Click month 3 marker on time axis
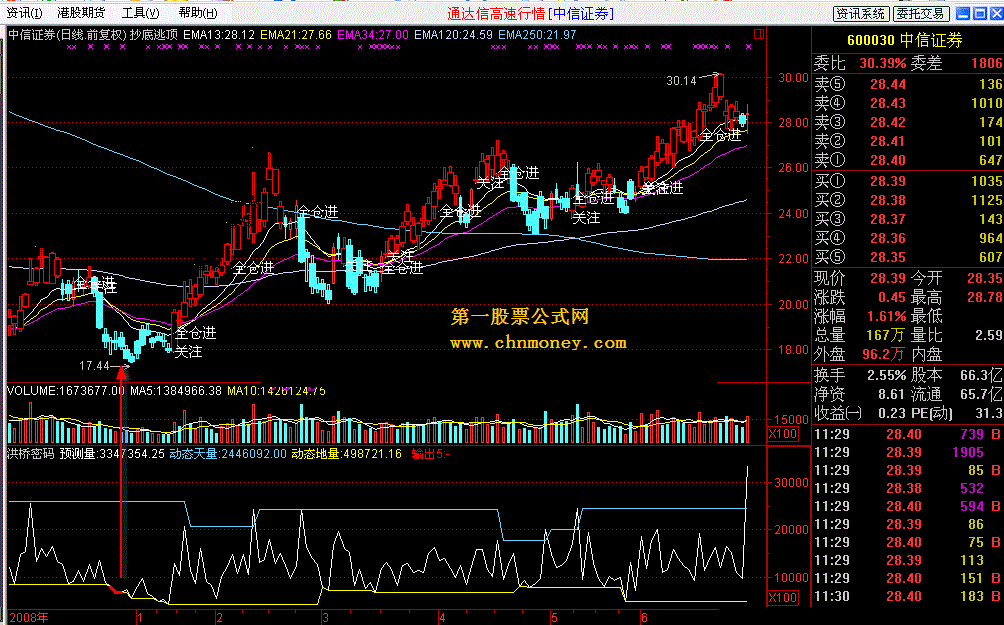The width and height of the screenshot is (1004, 625). [x=325, y=618]
